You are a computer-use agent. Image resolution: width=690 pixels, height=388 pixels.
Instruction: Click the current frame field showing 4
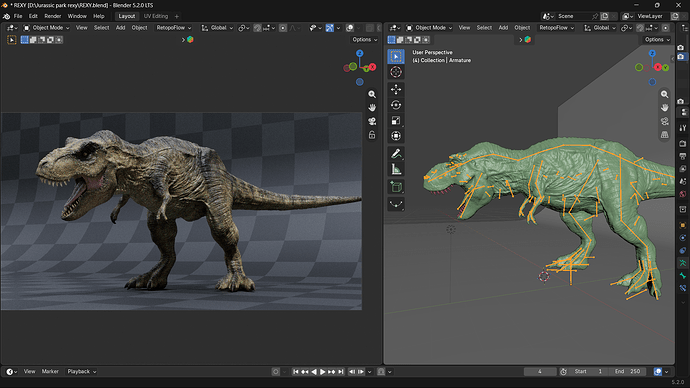(540, 372)
